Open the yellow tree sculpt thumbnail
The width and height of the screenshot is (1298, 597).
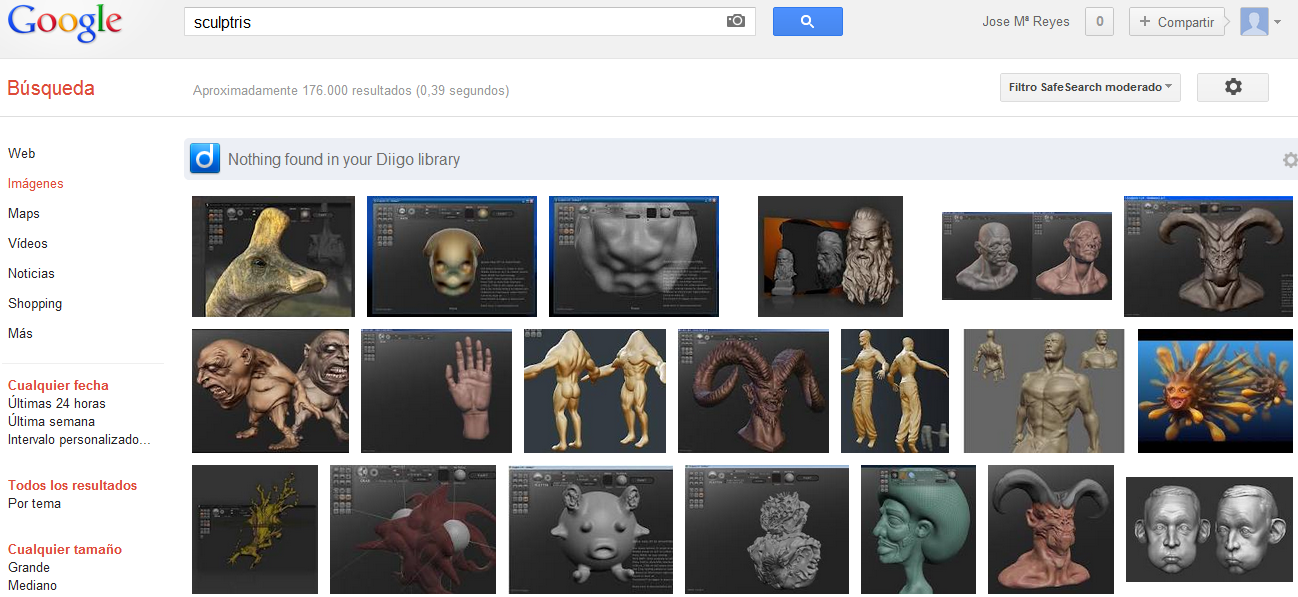[255, 529]
